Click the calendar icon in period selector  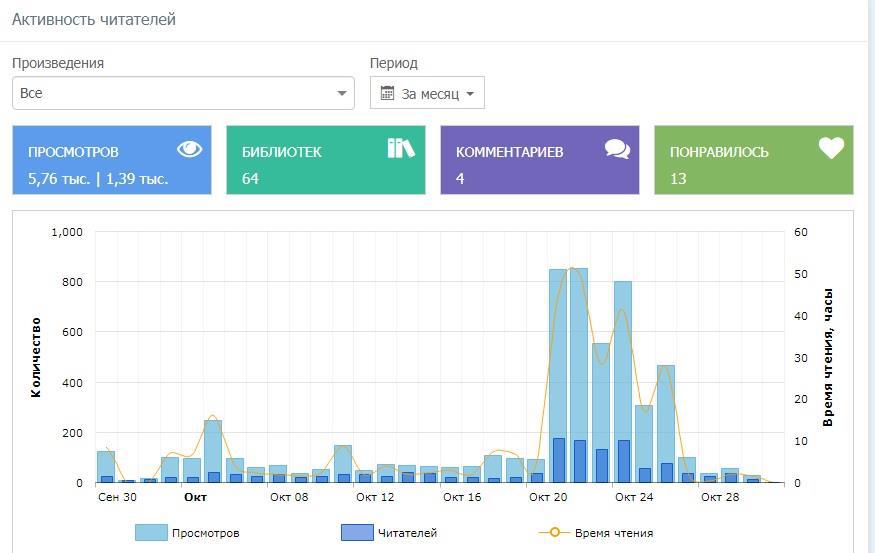coord(387,94)
